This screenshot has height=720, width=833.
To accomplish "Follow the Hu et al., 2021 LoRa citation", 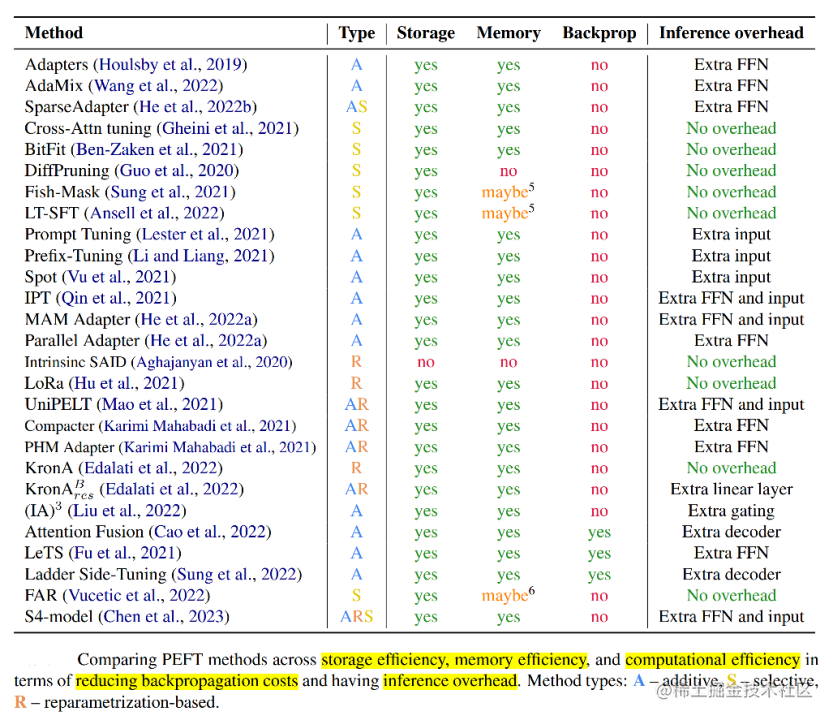I will pos(126,384).
